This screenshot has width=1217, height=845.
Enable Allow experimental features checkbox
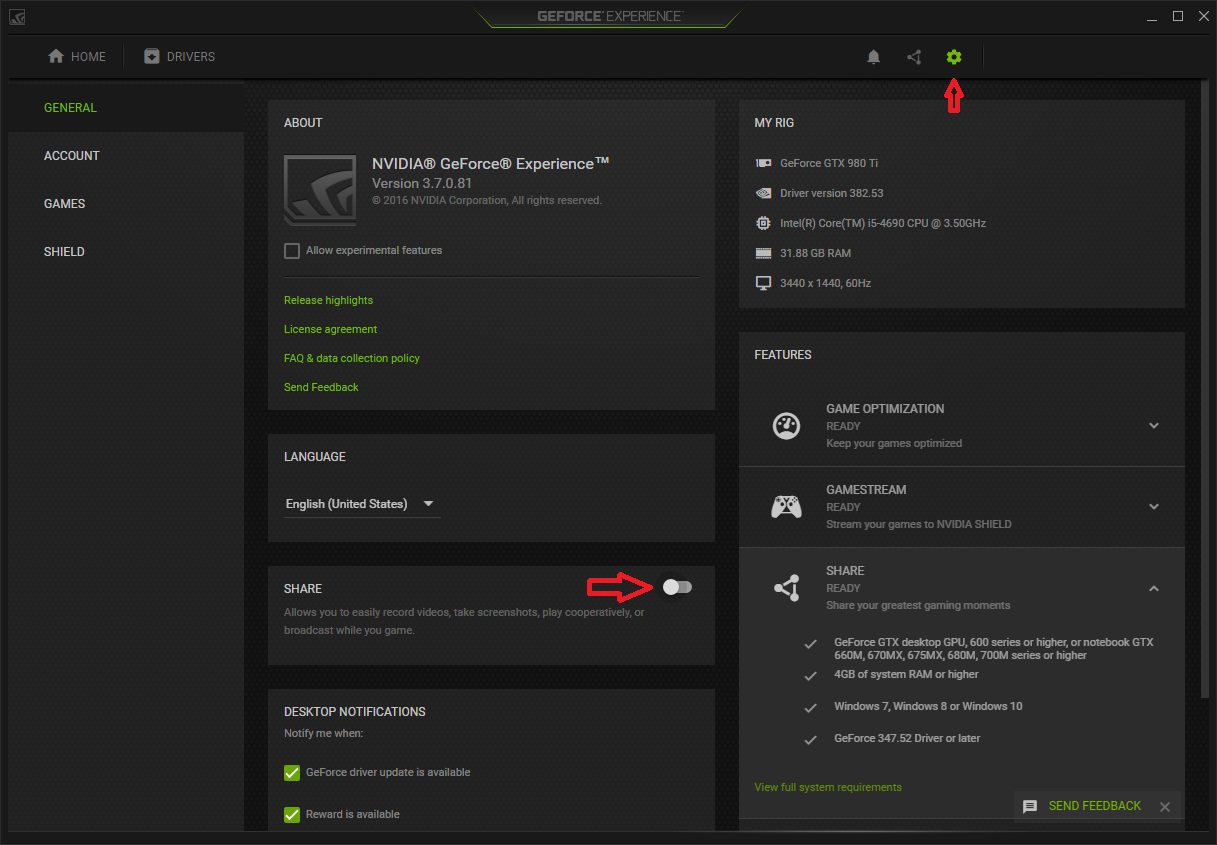pyautogui.click(x=292, y=251)
